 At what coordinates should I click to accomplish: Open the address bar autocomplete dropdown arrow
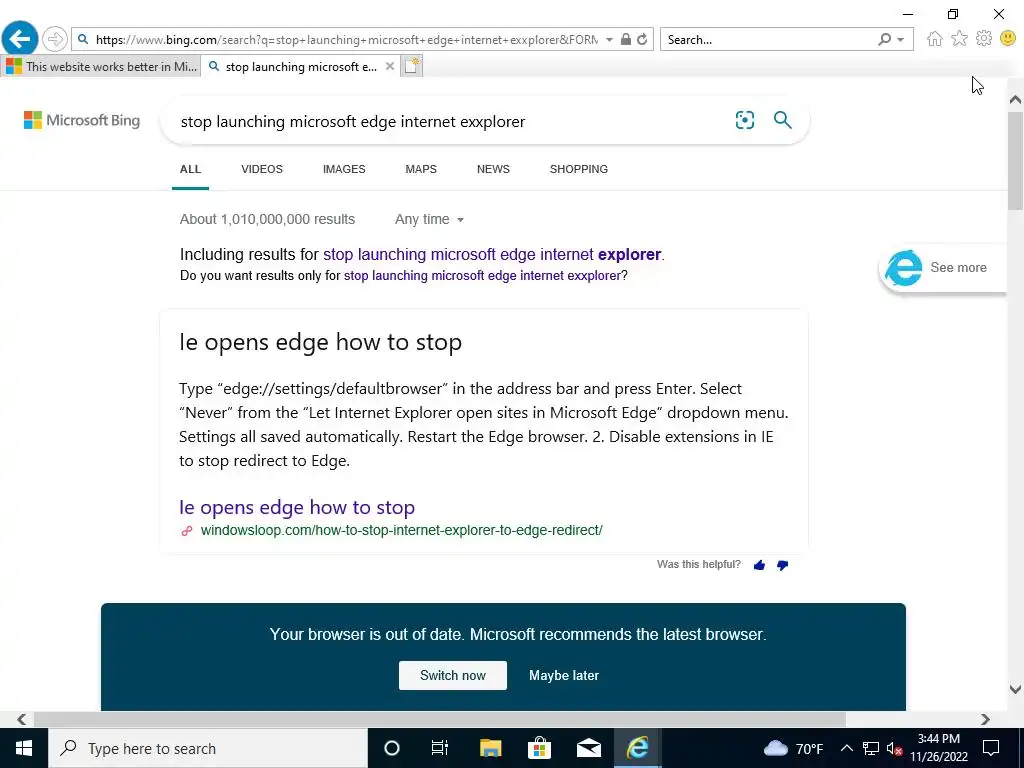[609, 39]
